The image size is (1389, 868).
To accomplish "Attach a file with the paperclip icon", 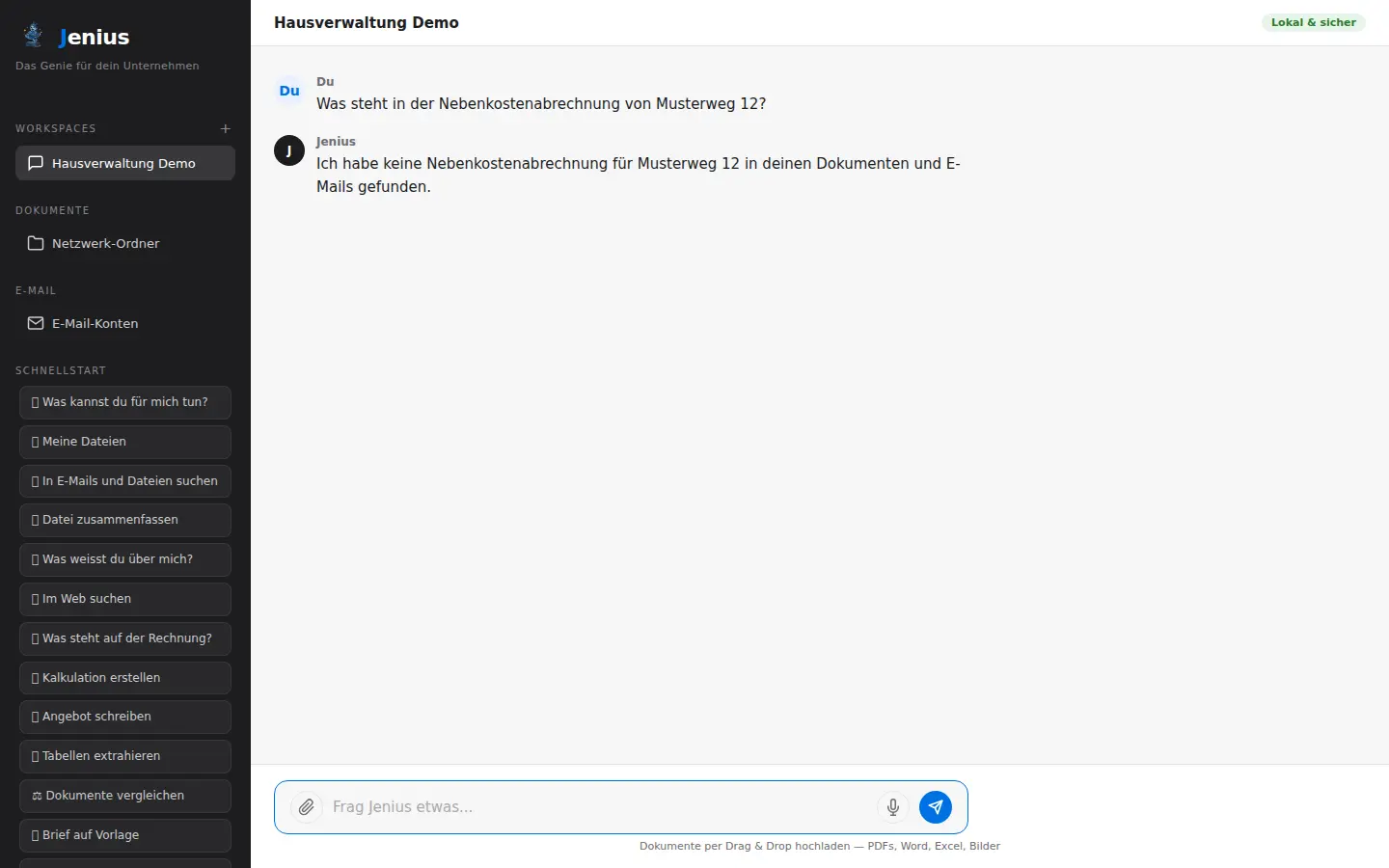I will point(306,807).
